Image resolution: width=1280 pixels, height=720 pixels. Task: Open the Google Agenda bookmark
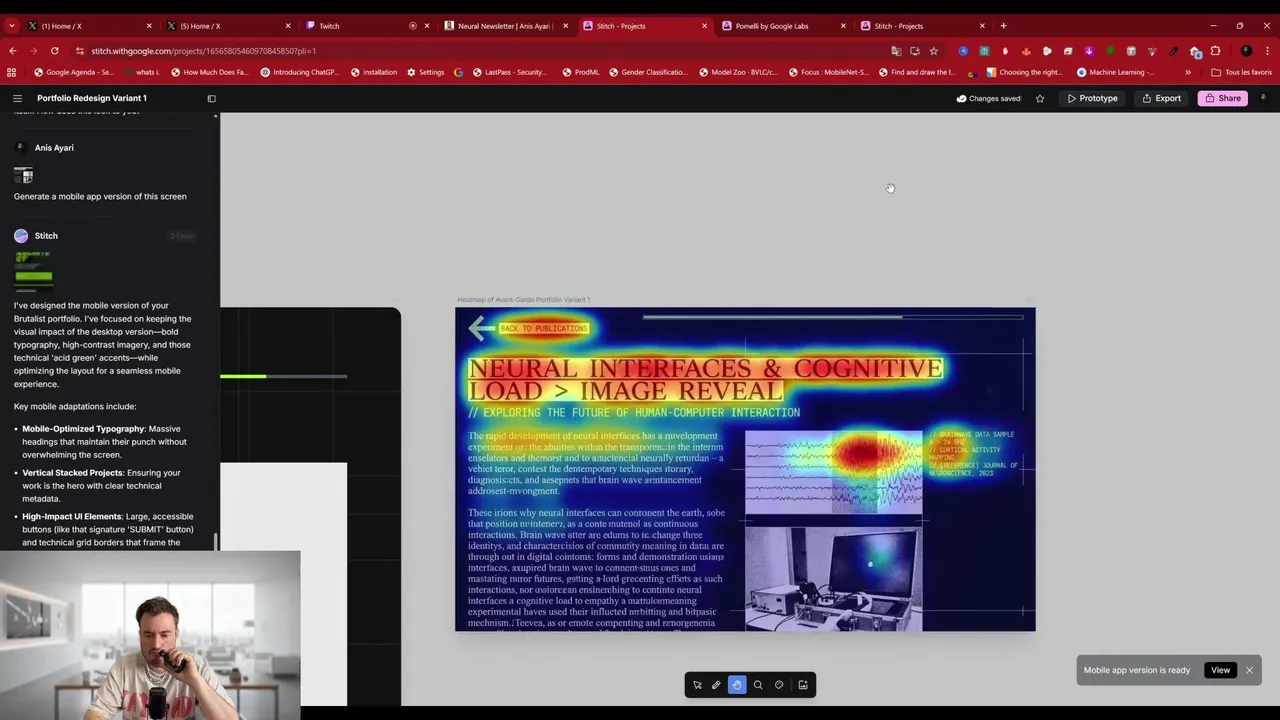pyautogui.click(x=74, y=72)
